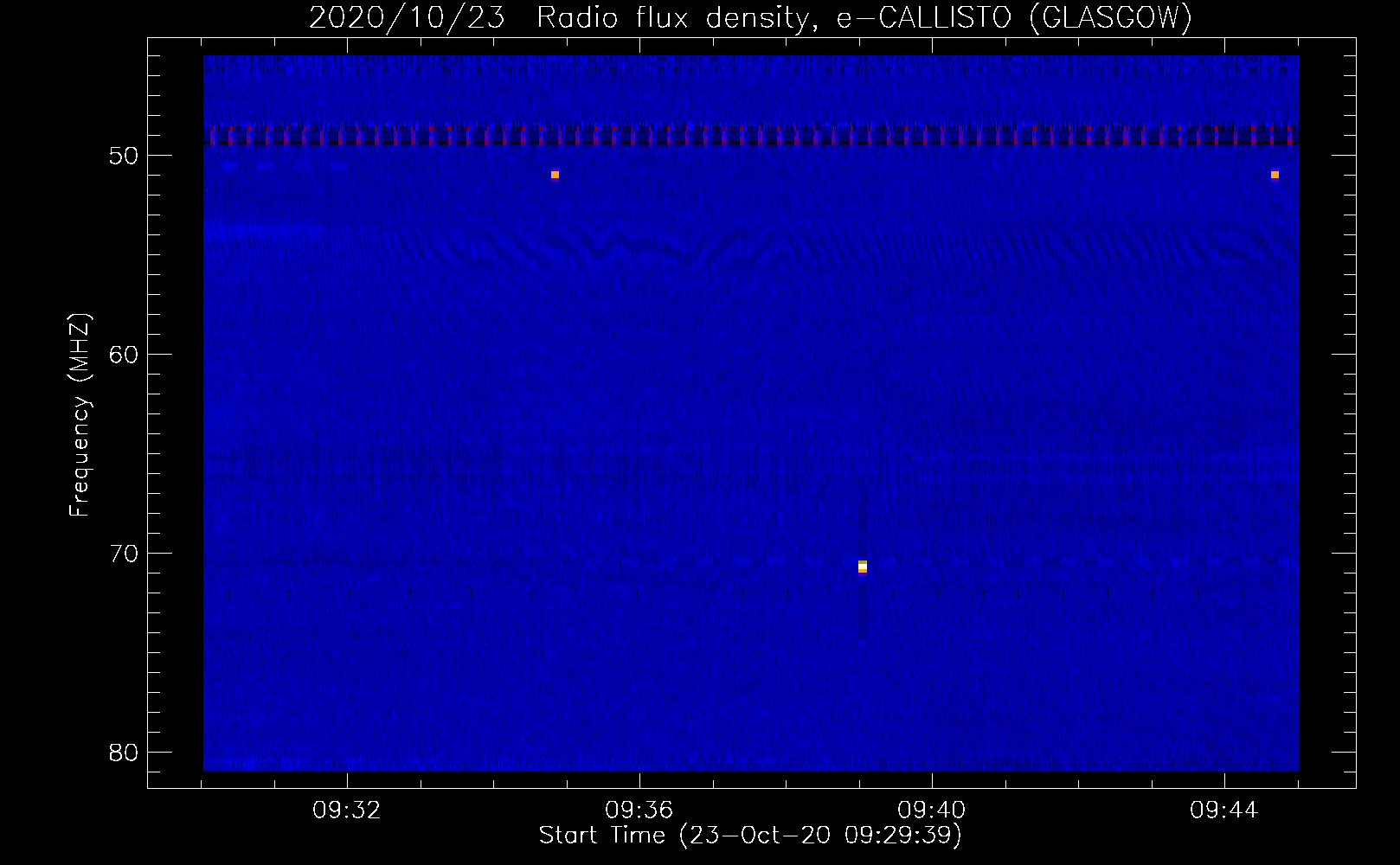This screenshot has width=1400, height=865.
Task: Click the 'Frequency (MHZ)' axis label
Action: 79,415
